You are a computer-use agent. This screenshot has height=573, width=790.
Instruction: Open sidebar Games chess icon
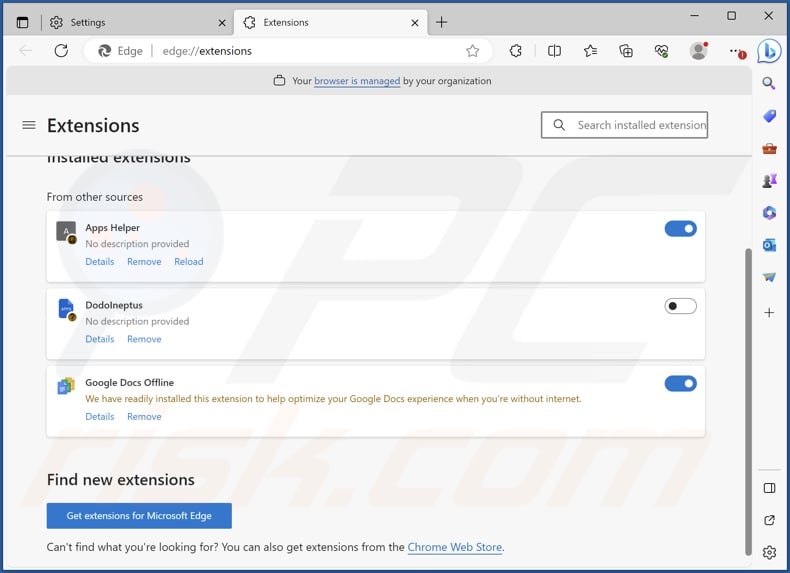[769, 180]
